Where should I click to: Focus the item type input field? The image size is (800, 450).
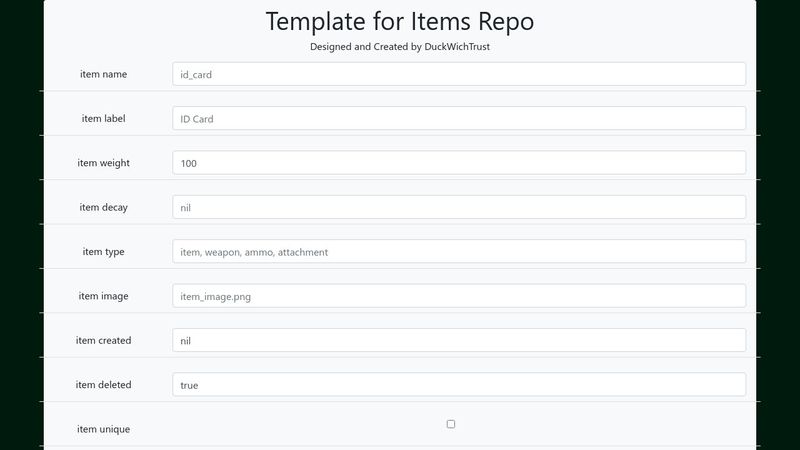459,252
